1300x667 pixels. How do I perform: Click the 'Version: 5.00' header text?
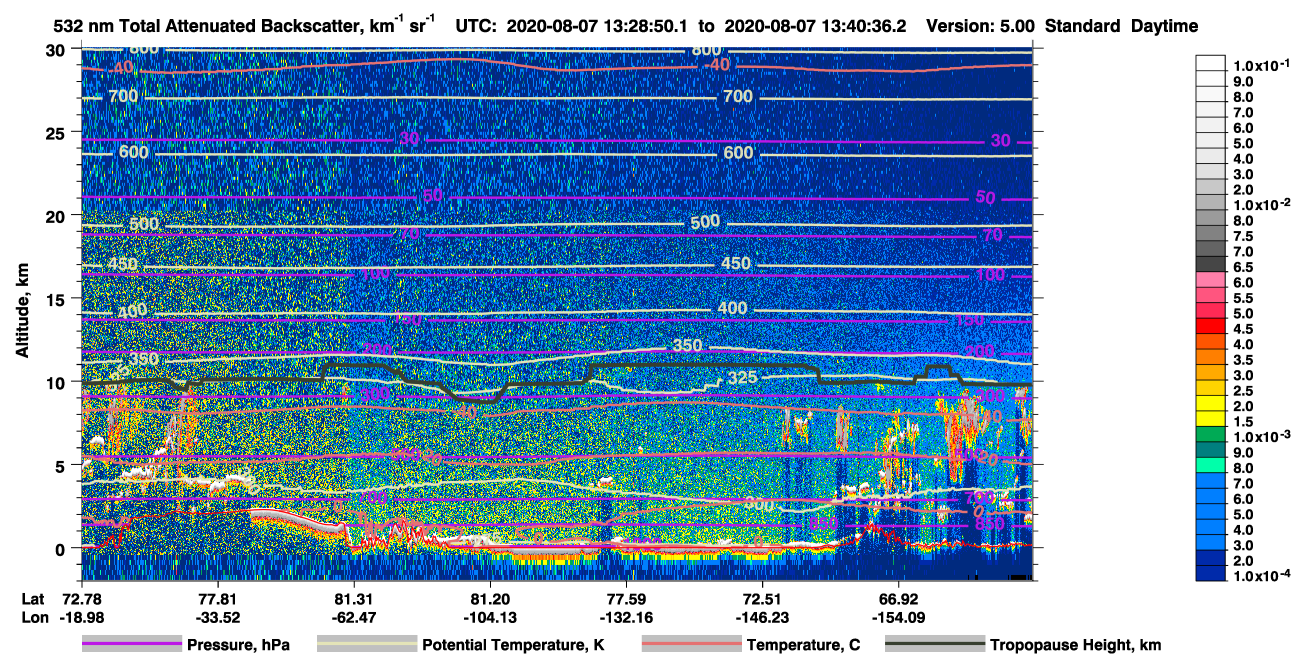point(980,27)
